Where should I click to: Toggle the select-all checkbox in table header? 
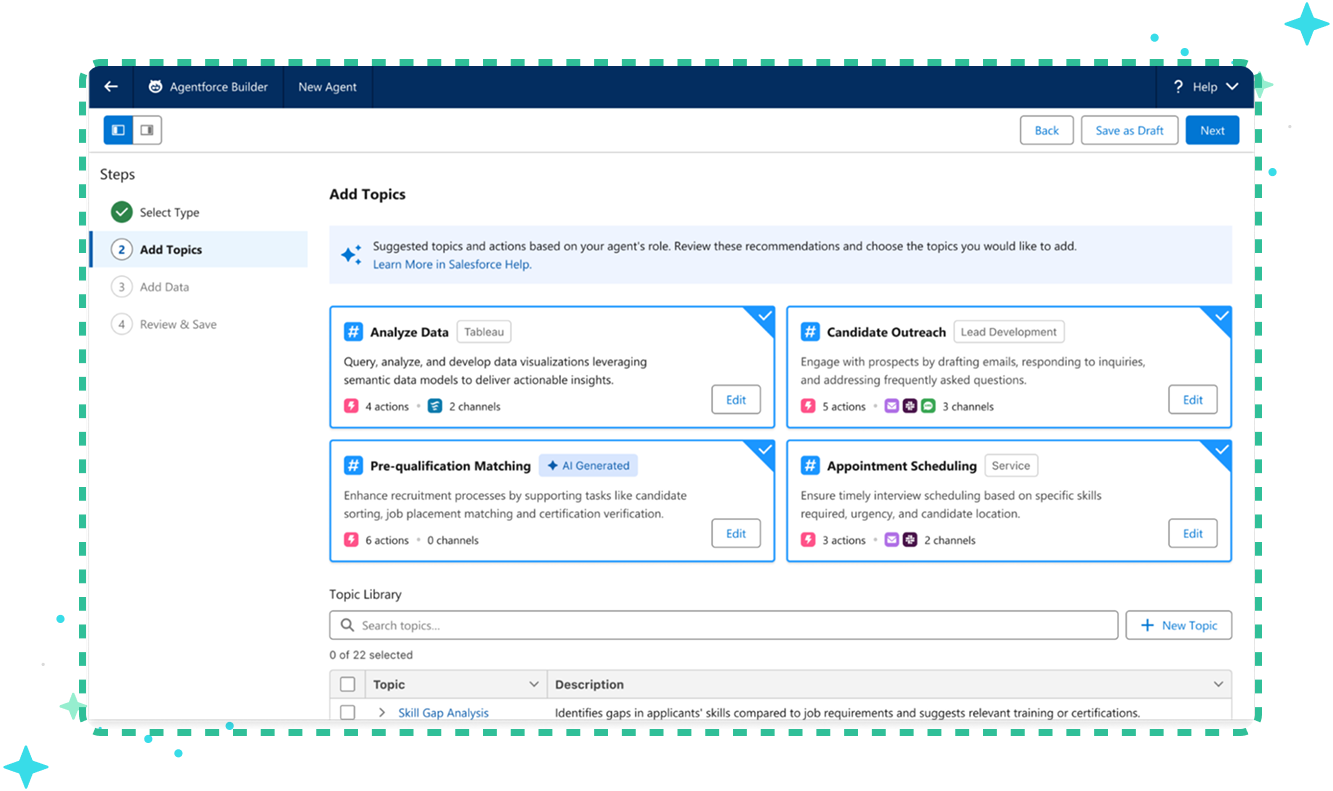click(347, 685)
